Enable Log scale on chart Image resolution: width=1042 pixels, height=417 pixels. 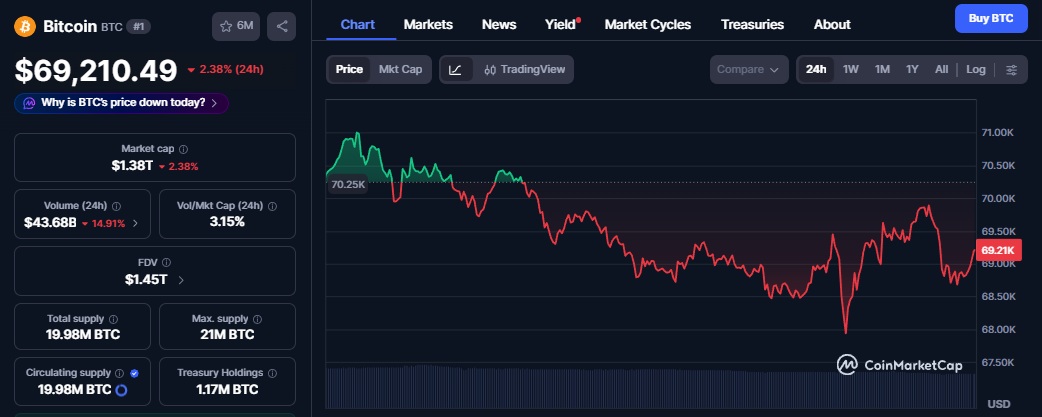click(x=975, y=70)
